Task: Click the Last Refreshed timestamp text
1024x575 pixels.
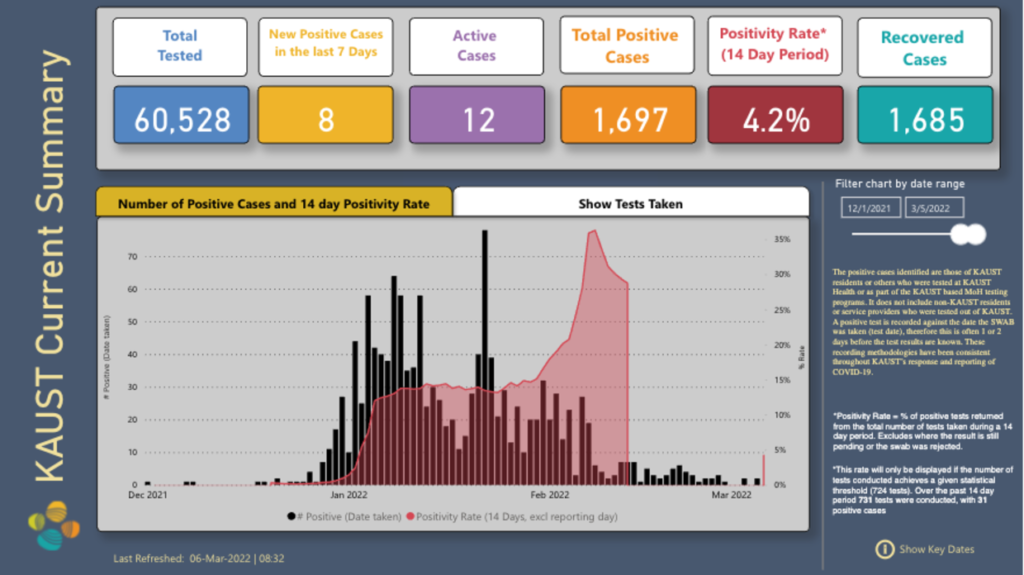Action: point(198,558)
